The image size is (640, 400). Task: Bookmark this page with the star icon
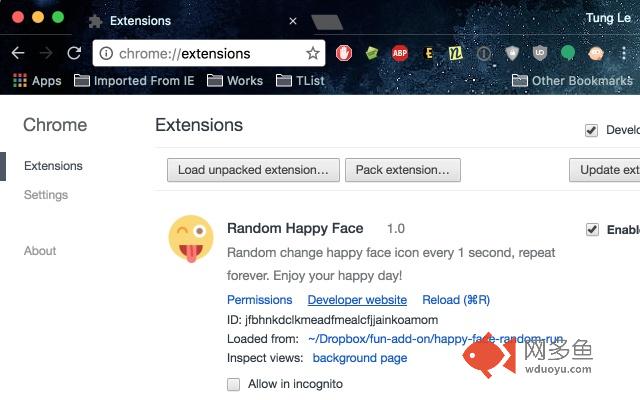(313, 53)
